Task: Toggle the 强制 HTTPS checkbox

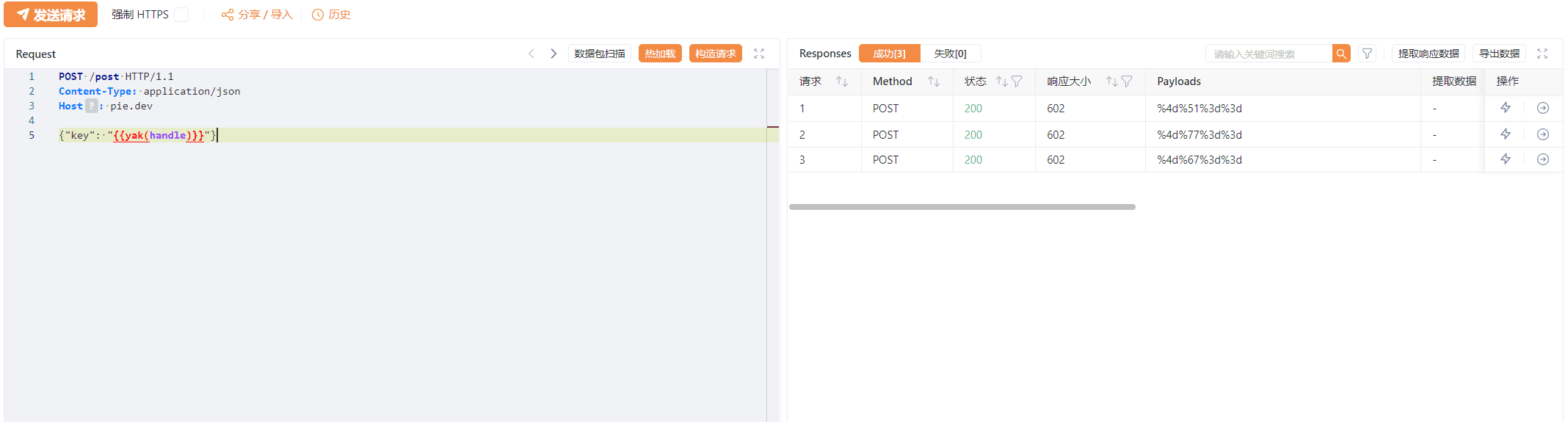Action: tap(181, 15)
